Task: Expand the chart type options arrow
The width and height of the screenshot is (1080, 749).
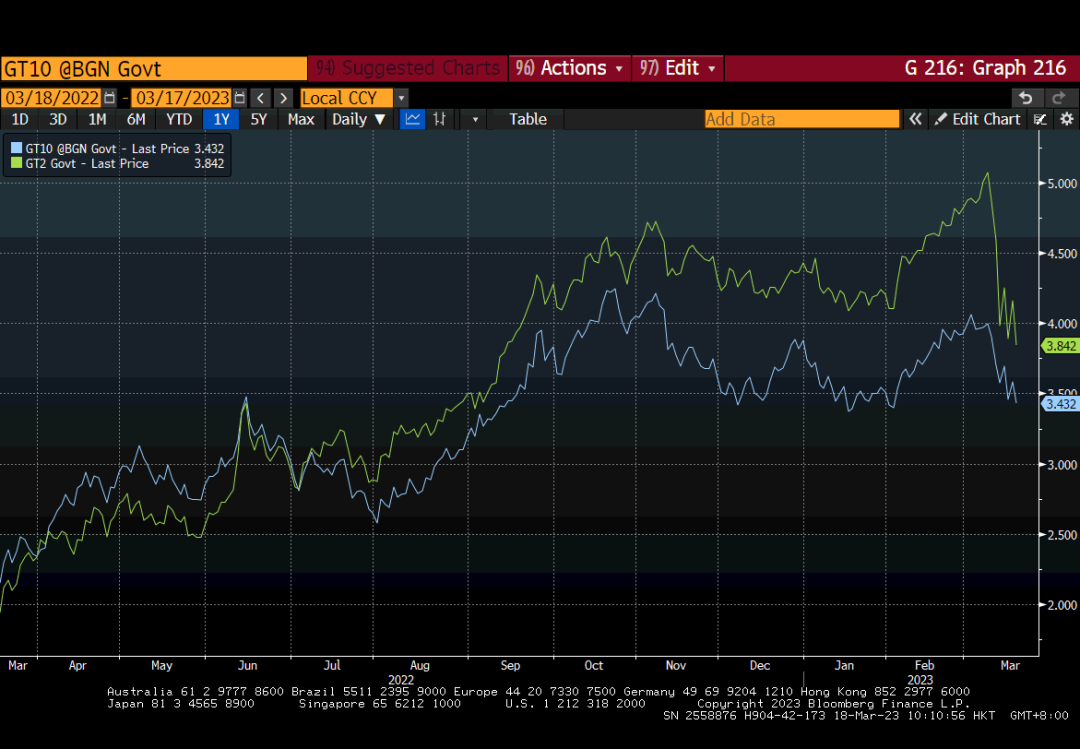Action: click(475, 119)
